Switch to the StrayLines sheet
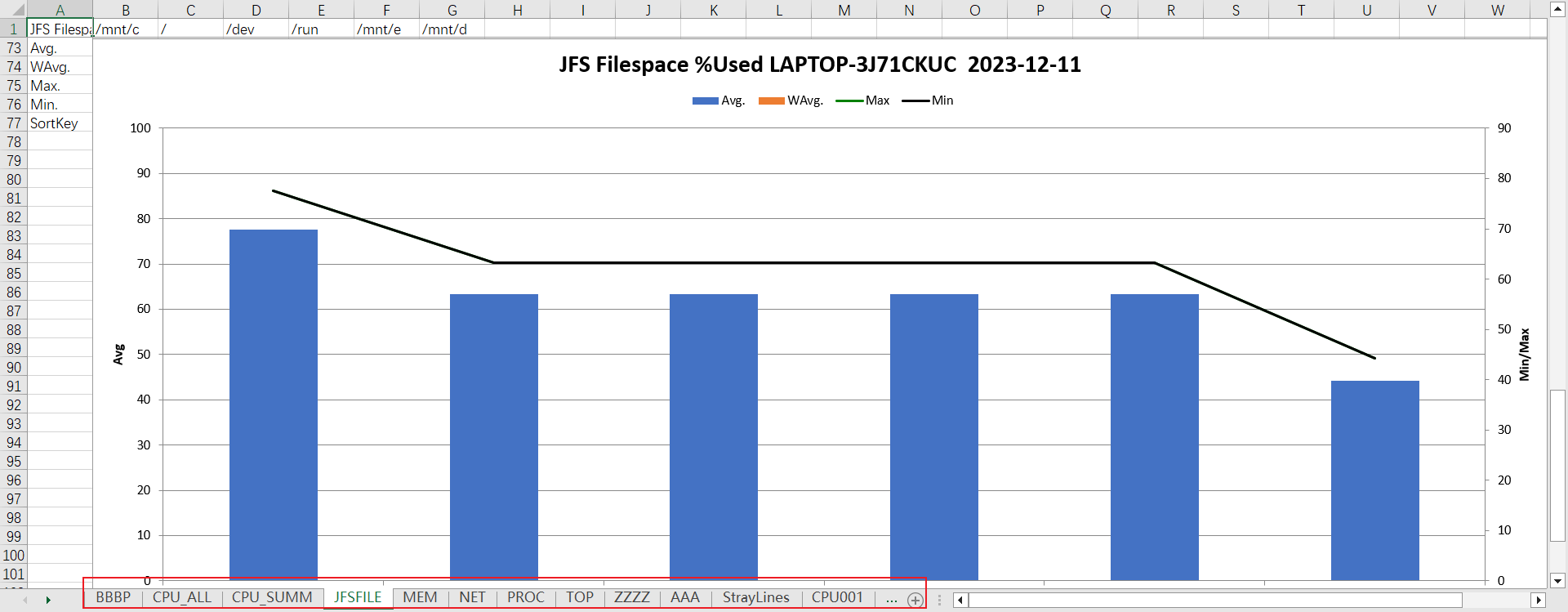1568x612 pixels. coord(756,597)
